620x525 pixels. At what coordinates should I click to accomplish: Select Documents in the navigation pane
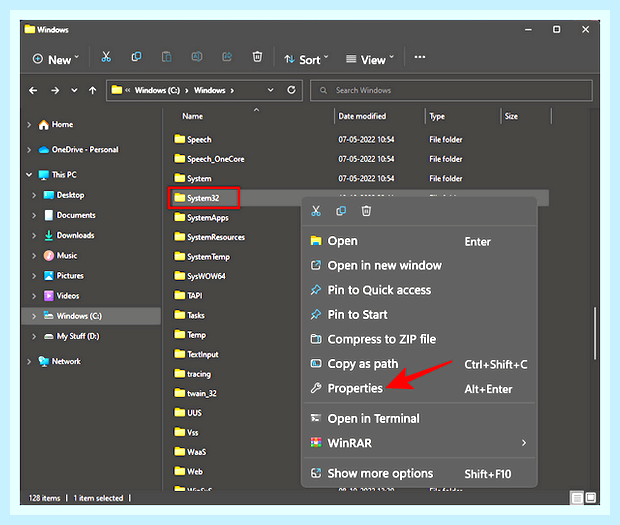coord(76,215)
